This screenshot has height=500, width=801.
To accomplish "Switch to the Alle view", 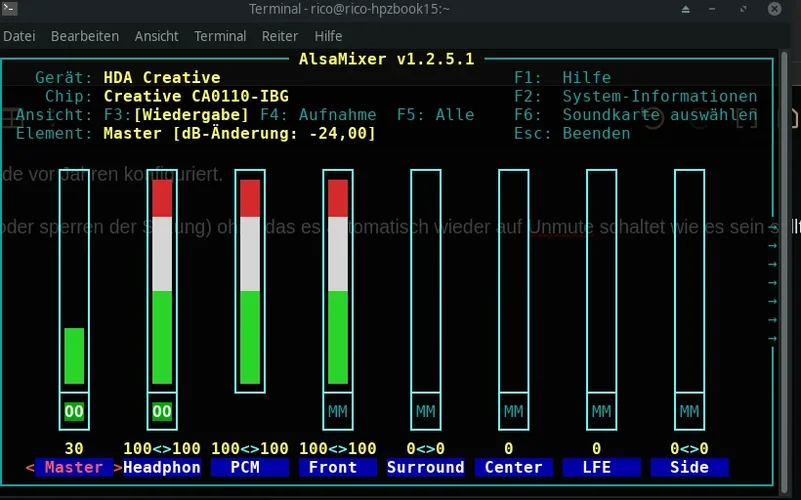I will tap(436, 115).
